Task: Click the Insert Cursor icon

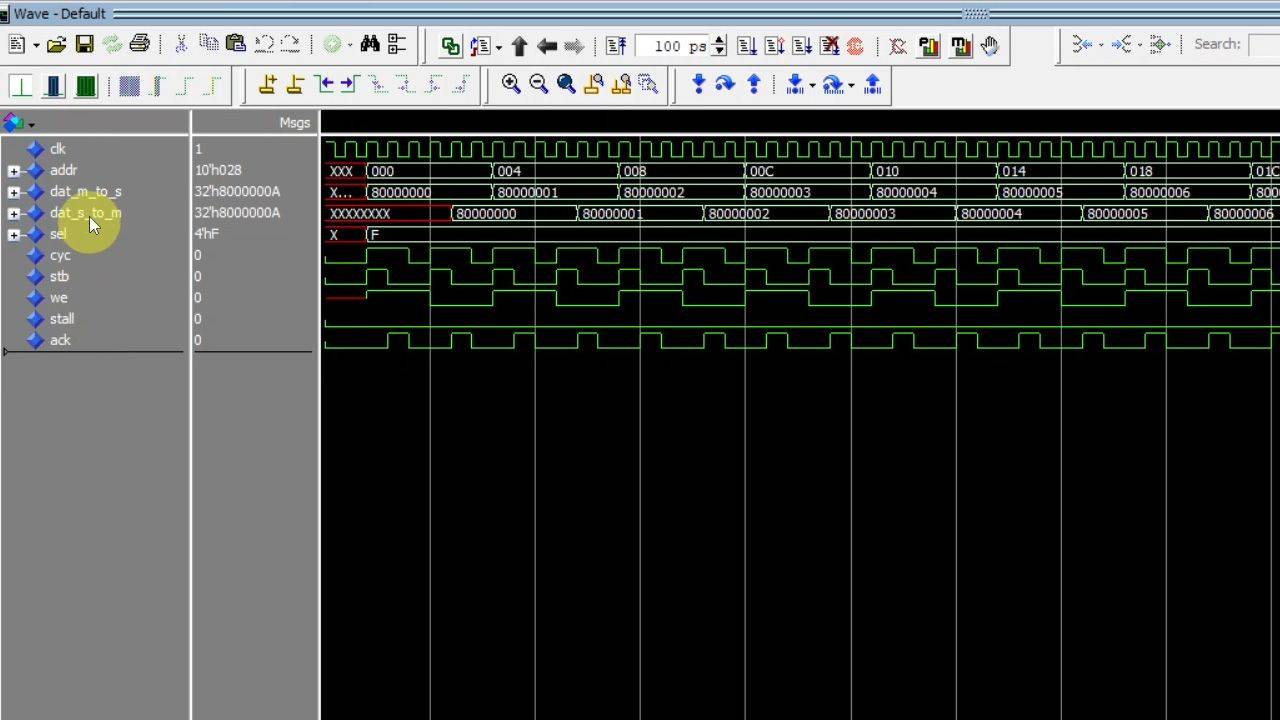Action: [x=268, y=85]
